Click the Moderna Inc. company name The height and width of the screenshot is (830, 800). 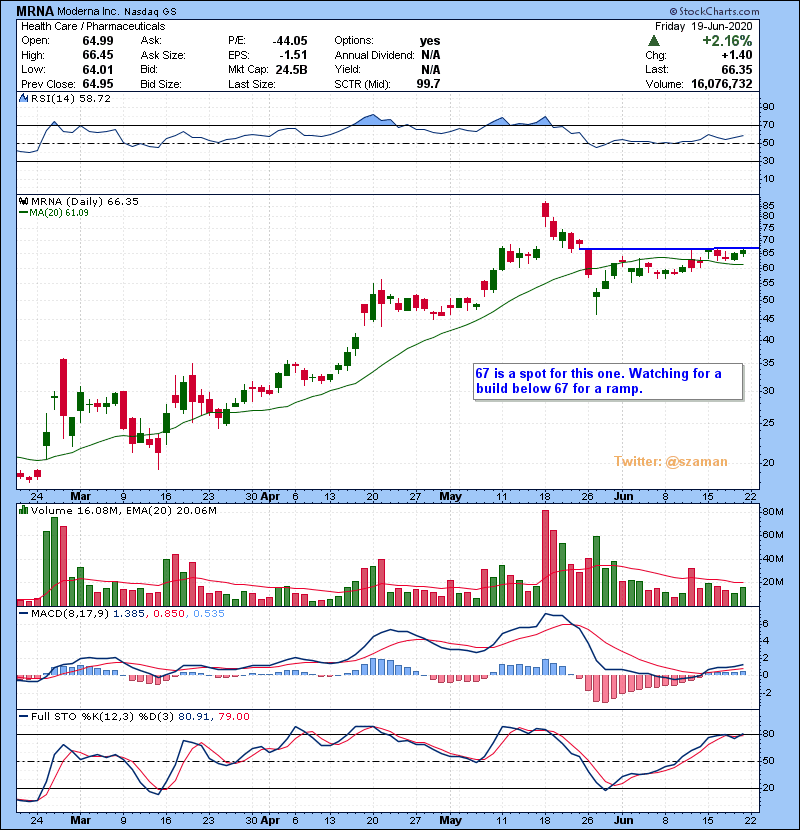[x=88, y=11]
